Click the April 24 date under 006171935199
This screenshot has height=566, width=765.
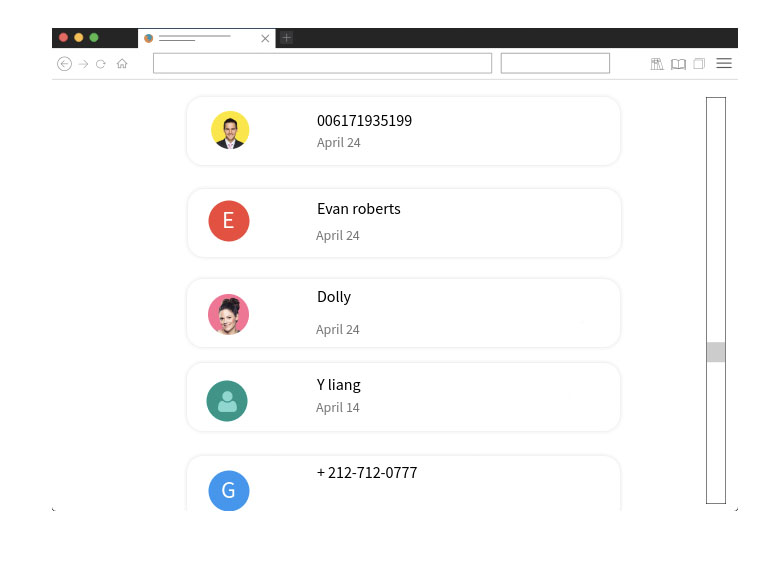point(339,142)
